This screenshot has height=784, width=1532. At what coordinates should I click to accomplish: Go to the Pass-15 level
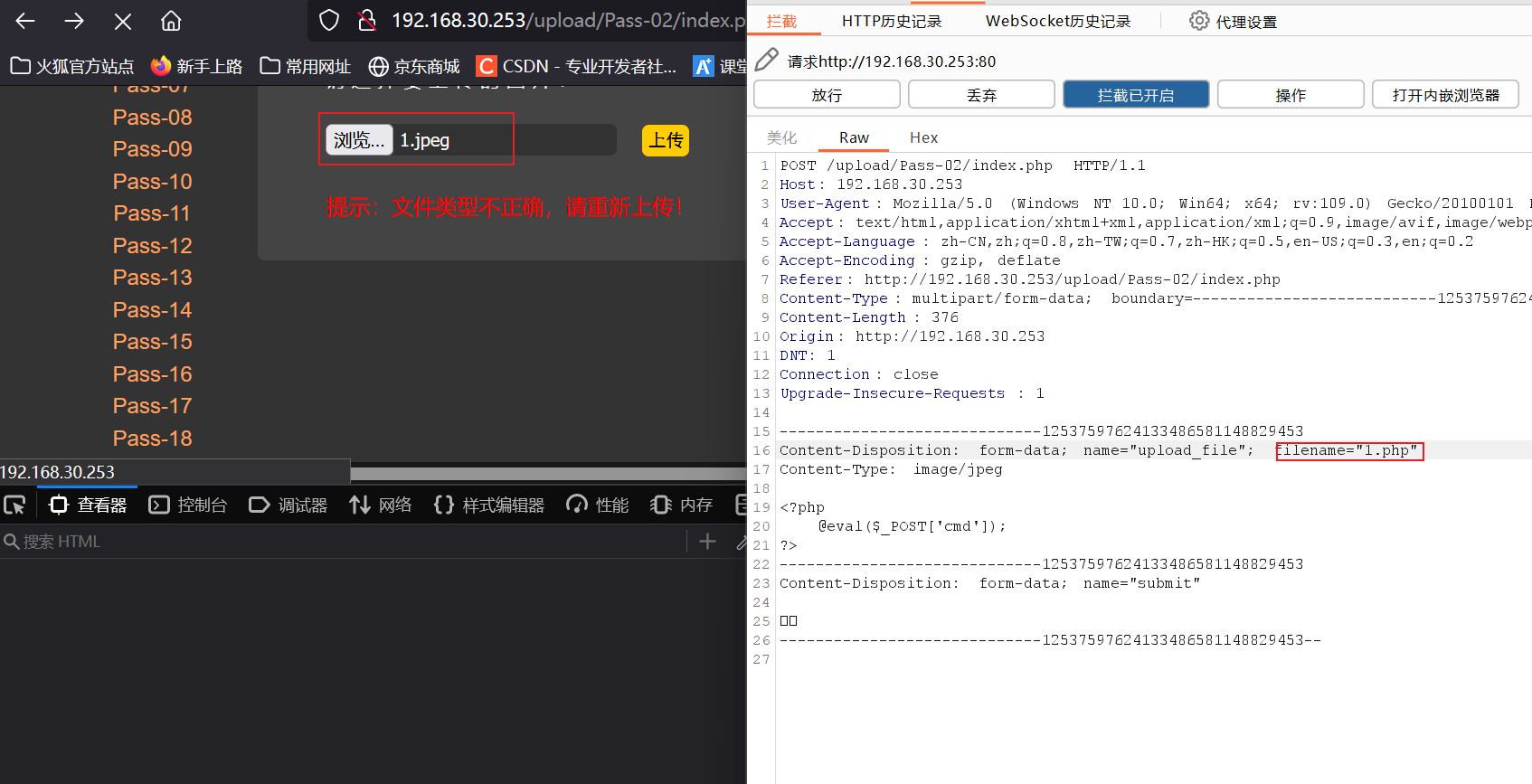click(153, 342)
